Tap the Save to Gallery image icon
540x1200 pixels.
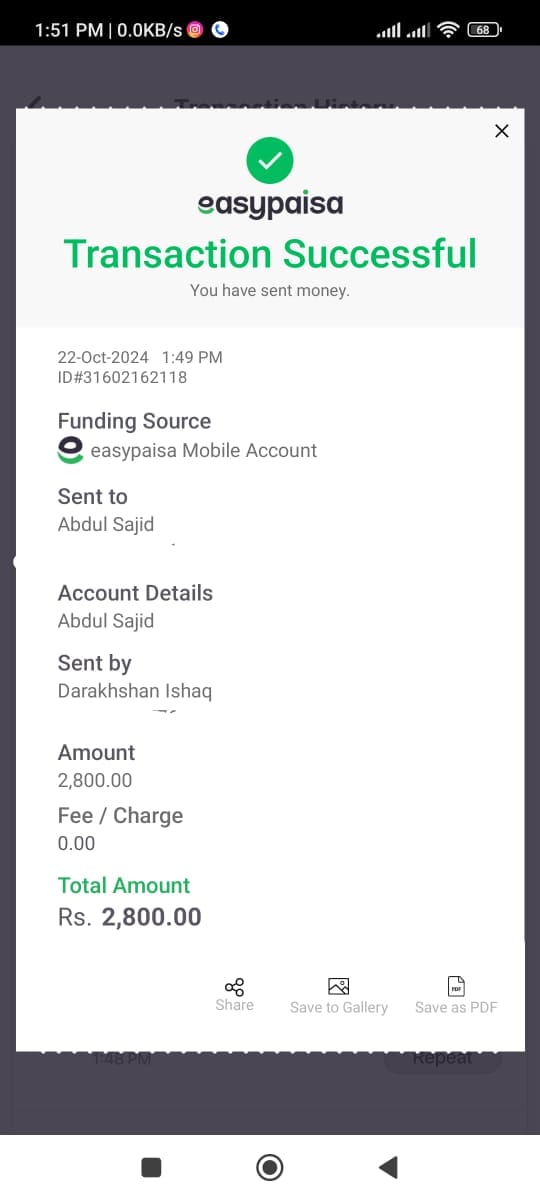338,986
